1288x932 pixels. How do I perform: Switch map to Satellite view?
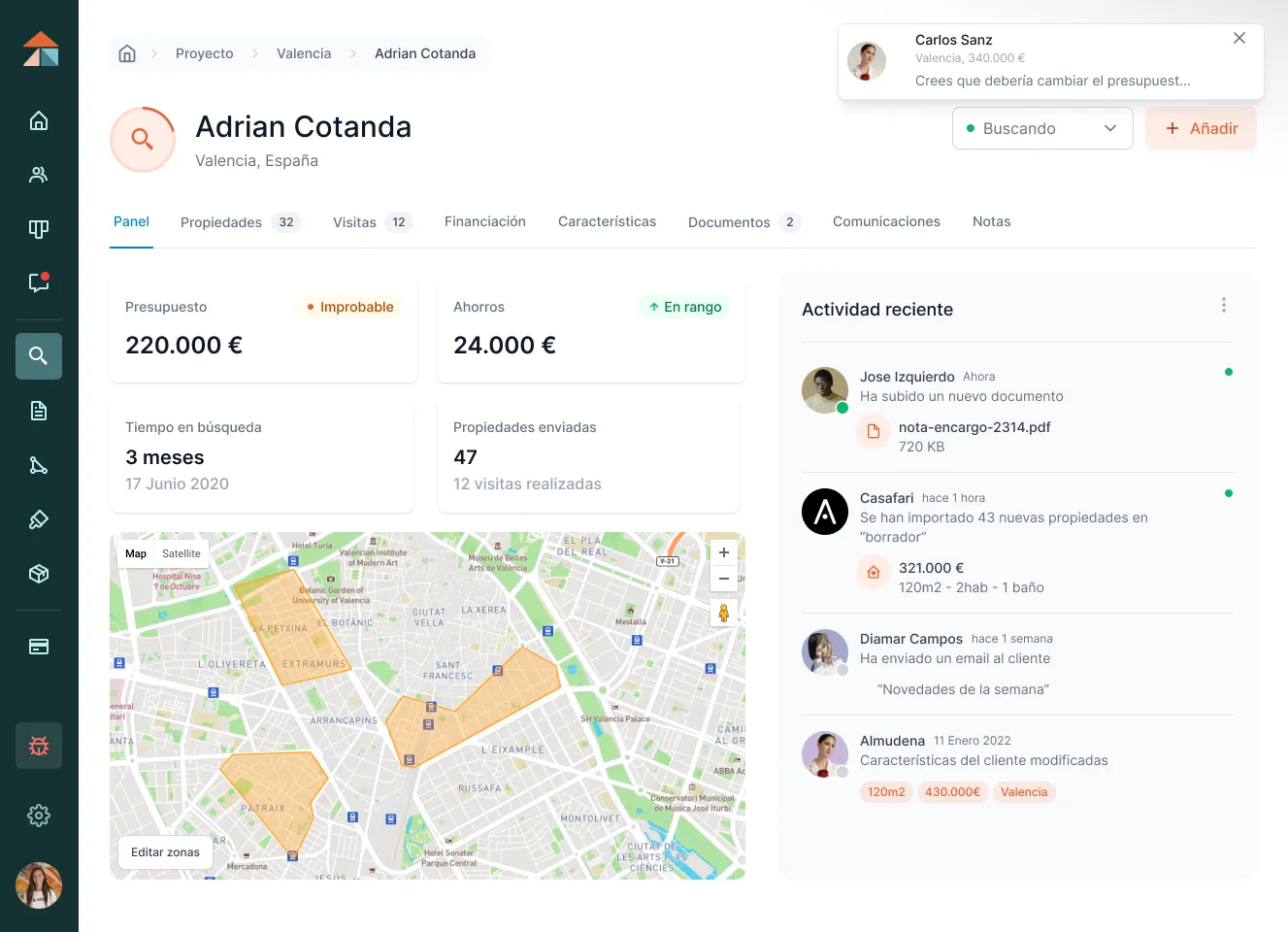click(x=182, y=553)
